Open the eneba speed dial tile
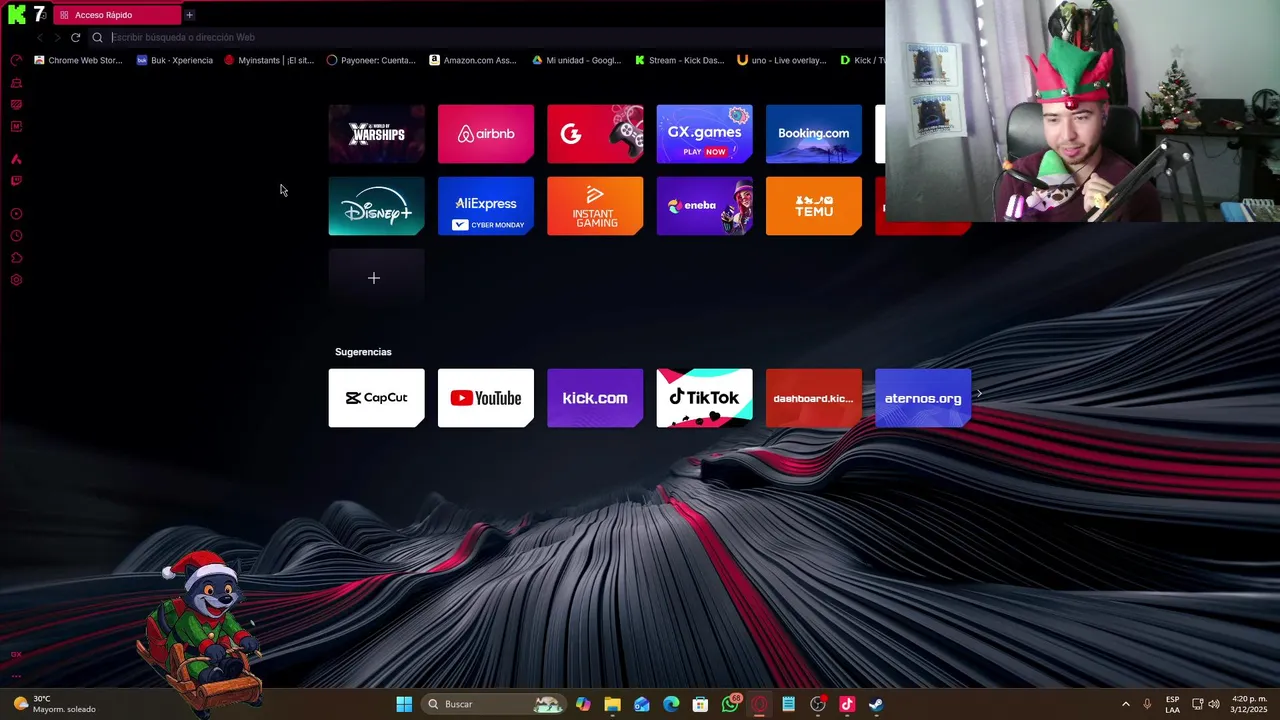This screenshot has width=1280, height=720. 704,206
